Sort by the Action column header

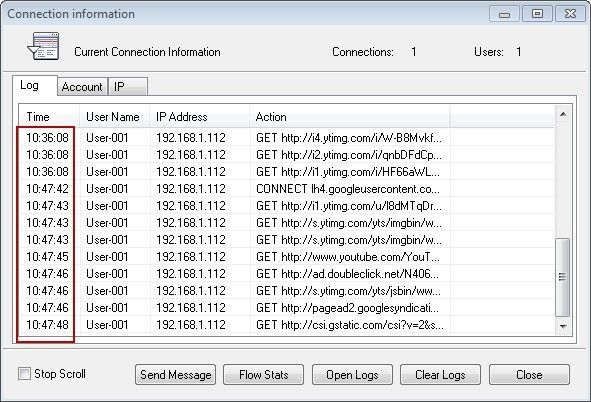coord(350,117)
